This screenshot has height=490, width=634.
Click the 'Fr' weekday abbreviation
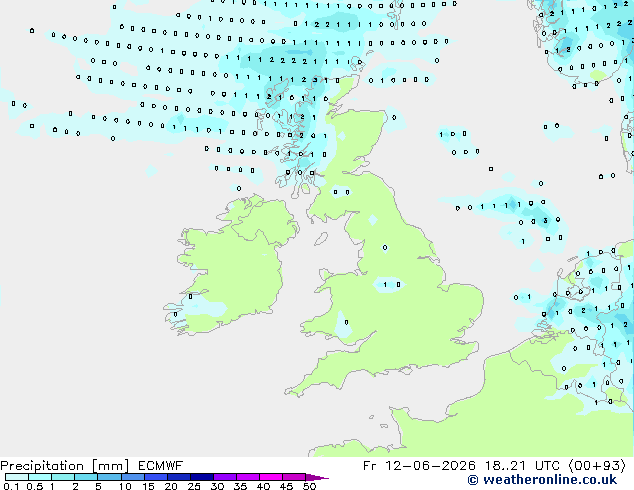(370, 466)
